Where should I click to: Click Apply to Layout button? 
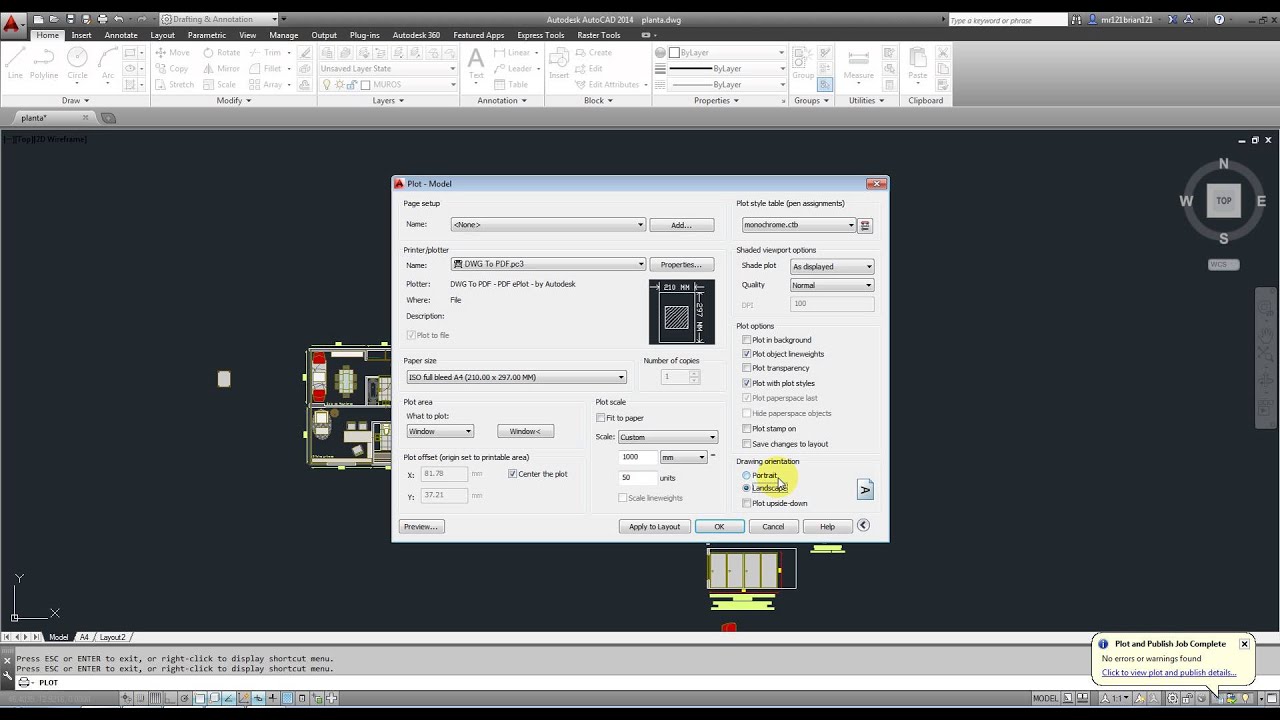[x=654, y=526]
